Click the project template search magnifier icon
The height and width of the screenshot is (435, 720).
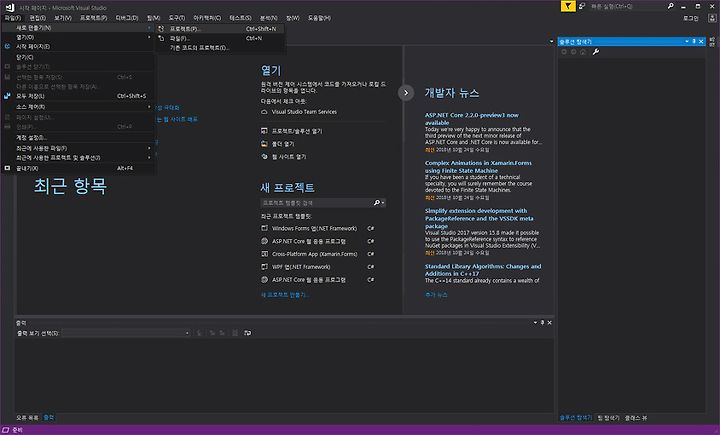377,203
